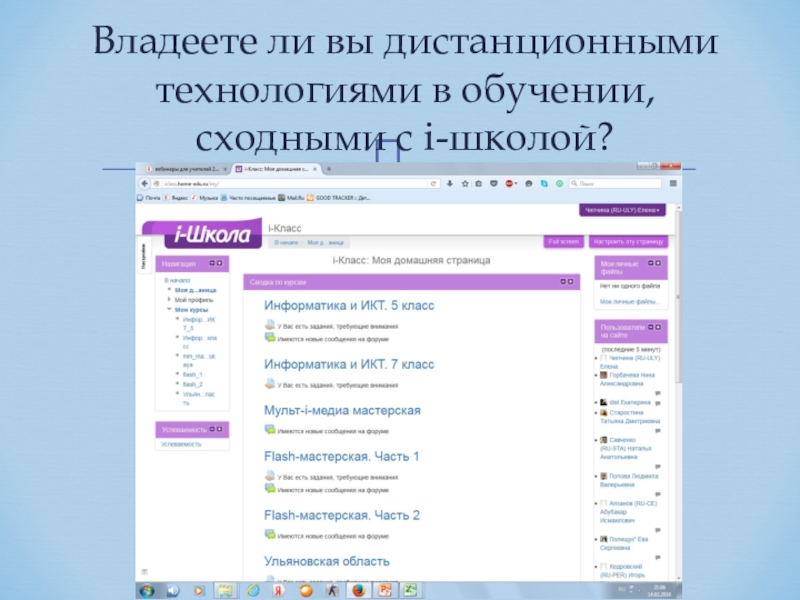The height and width of the screenshot is (600, 800).
Task: Open the Настройки docked side tab
Action: click(143, 256)
